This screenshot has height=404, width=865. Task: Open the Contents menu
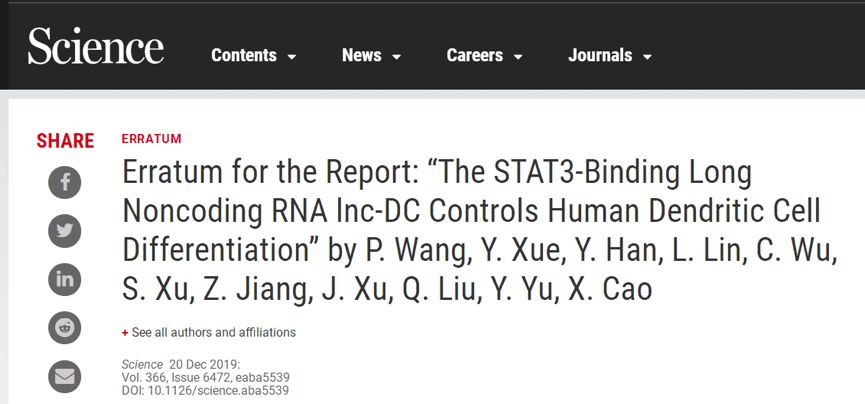pyautogui.click(x=244, y=56)
